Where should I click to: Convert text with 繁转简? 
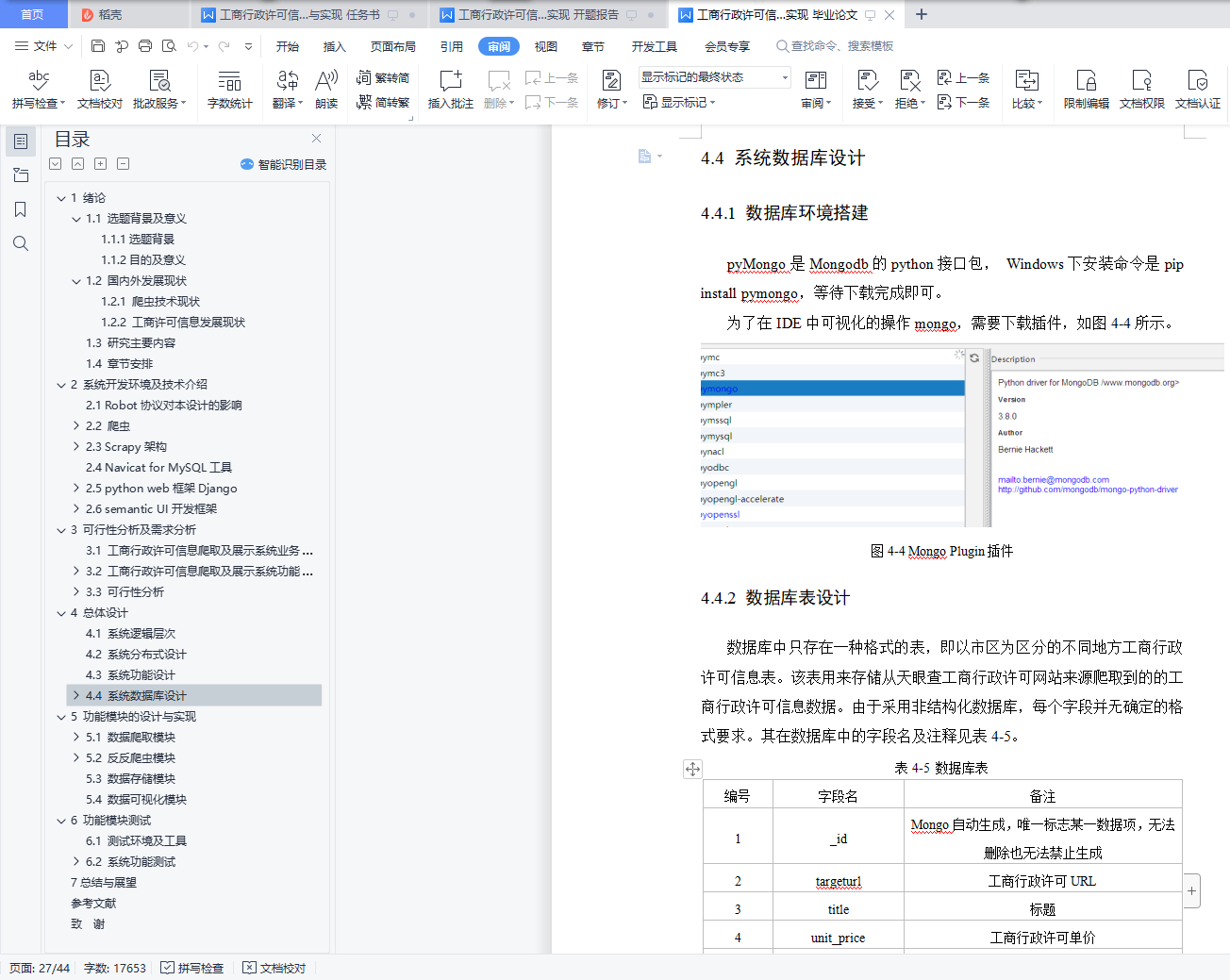[383, 77]
